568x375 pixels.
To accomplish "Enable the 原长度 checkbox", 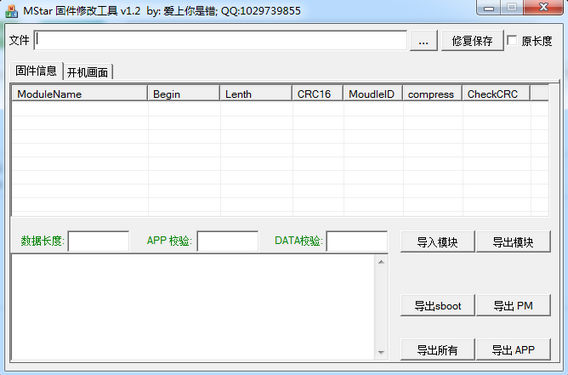I will [x=512, y=40].
